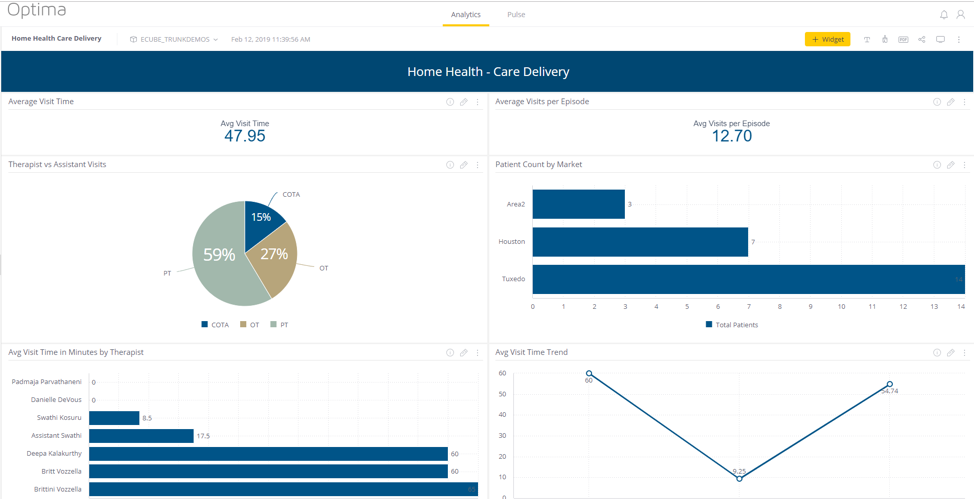Screen dimensions: 974x499
Task: Open the dashboard color theme icon
Action: coord(884,39)
